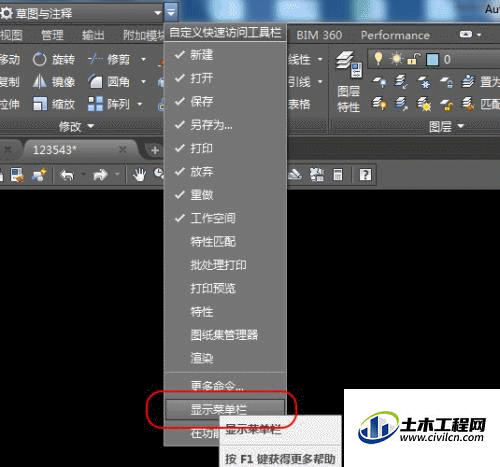Click the layer Freeze snowflake icon
Image resolution: width=500 pixels, height=467 pixels.
pyautogui.click(x=424, y=82)
